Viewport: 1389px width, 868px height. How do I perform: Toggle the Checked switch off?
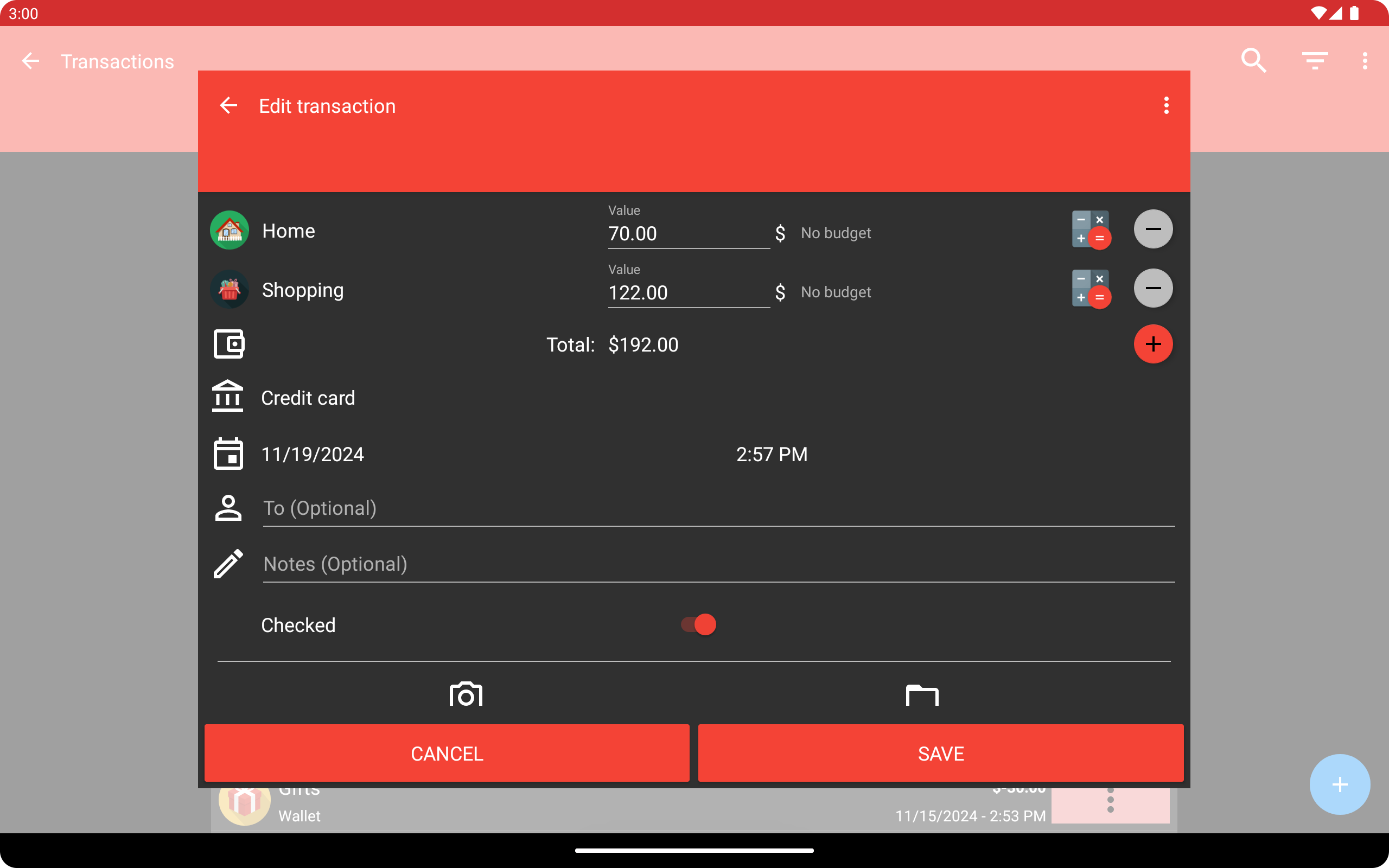pos(698,624)
